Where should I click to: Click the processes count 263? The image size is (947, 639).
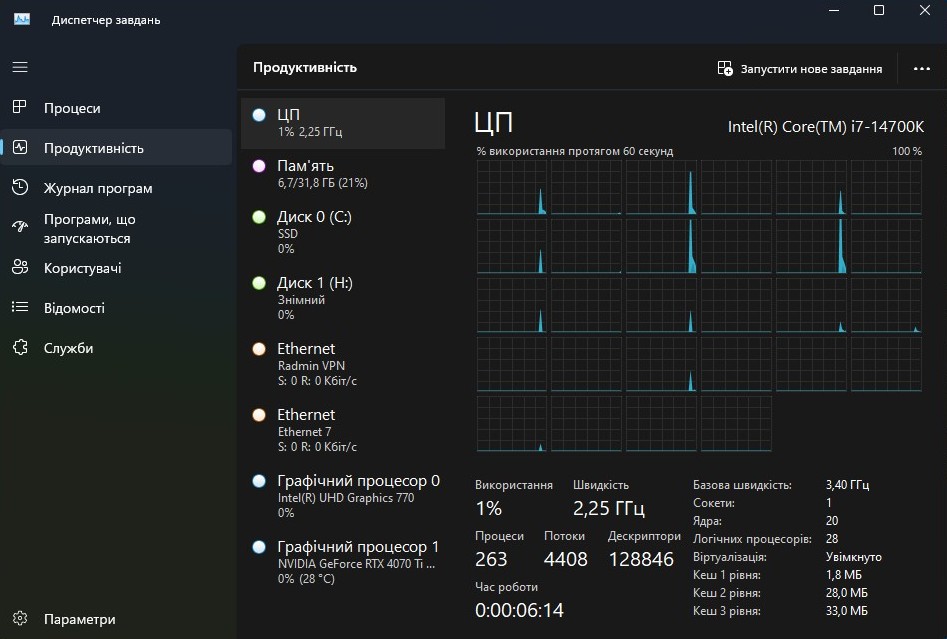tap(491, 559)
